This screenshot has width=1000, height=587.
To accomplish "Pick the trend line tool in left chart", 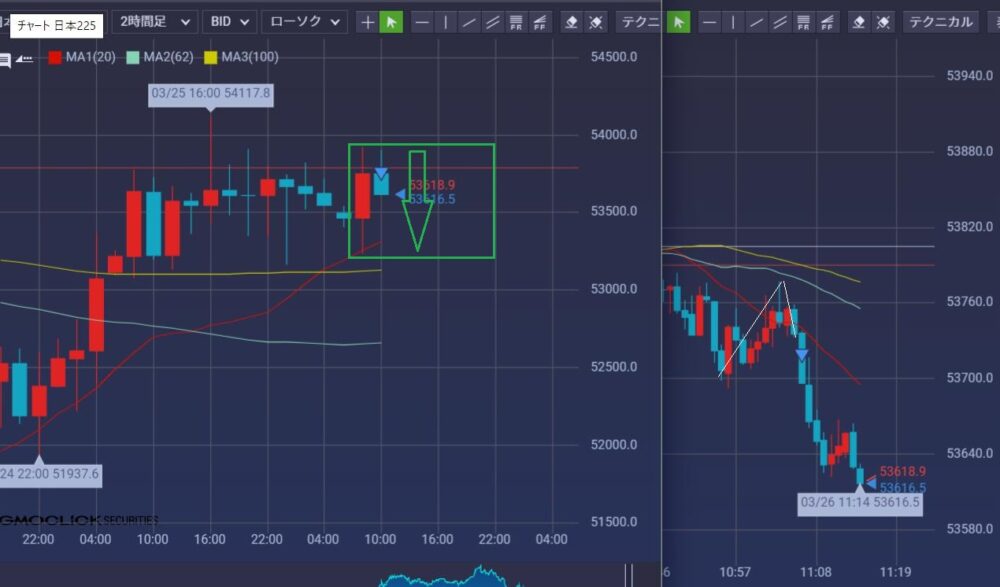I will [x=469, y=22].
